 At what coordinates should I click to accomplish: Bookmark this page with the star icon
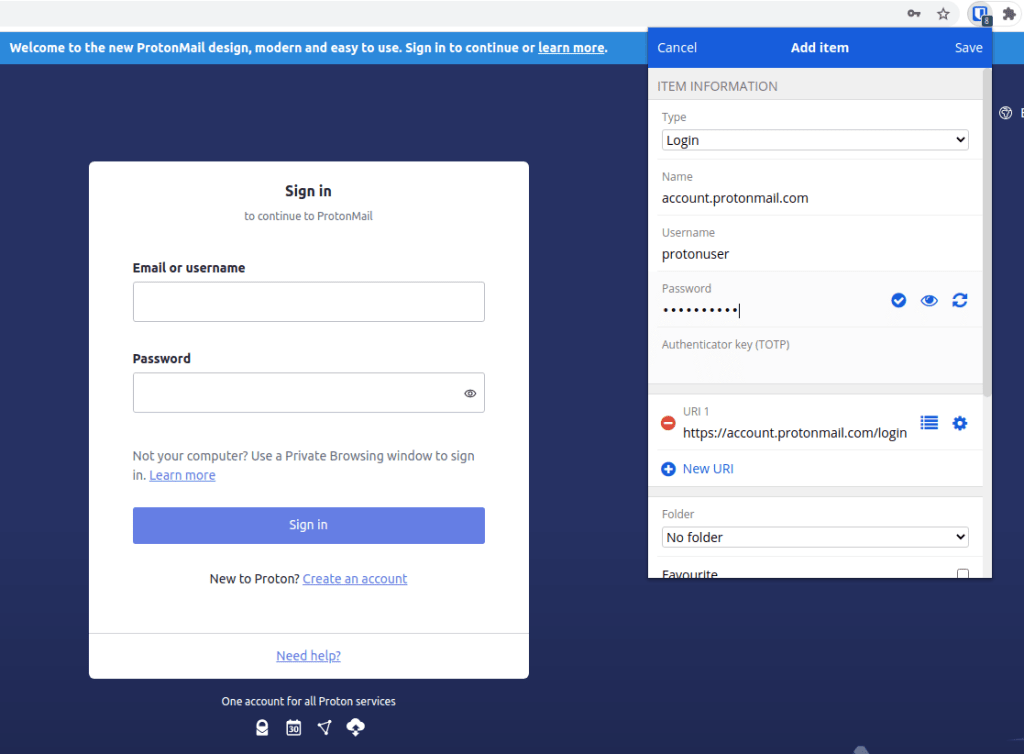click(x=943, y=14)
